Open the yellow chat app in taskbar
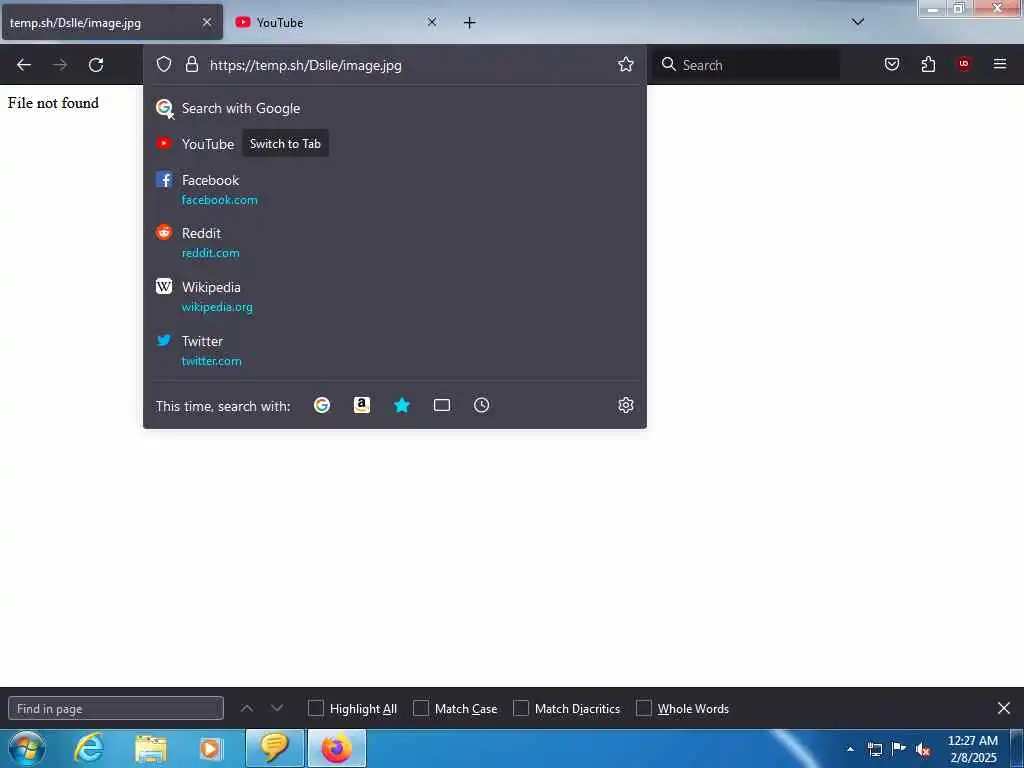This screenshot has height=768, width=1024. [275, 748]
